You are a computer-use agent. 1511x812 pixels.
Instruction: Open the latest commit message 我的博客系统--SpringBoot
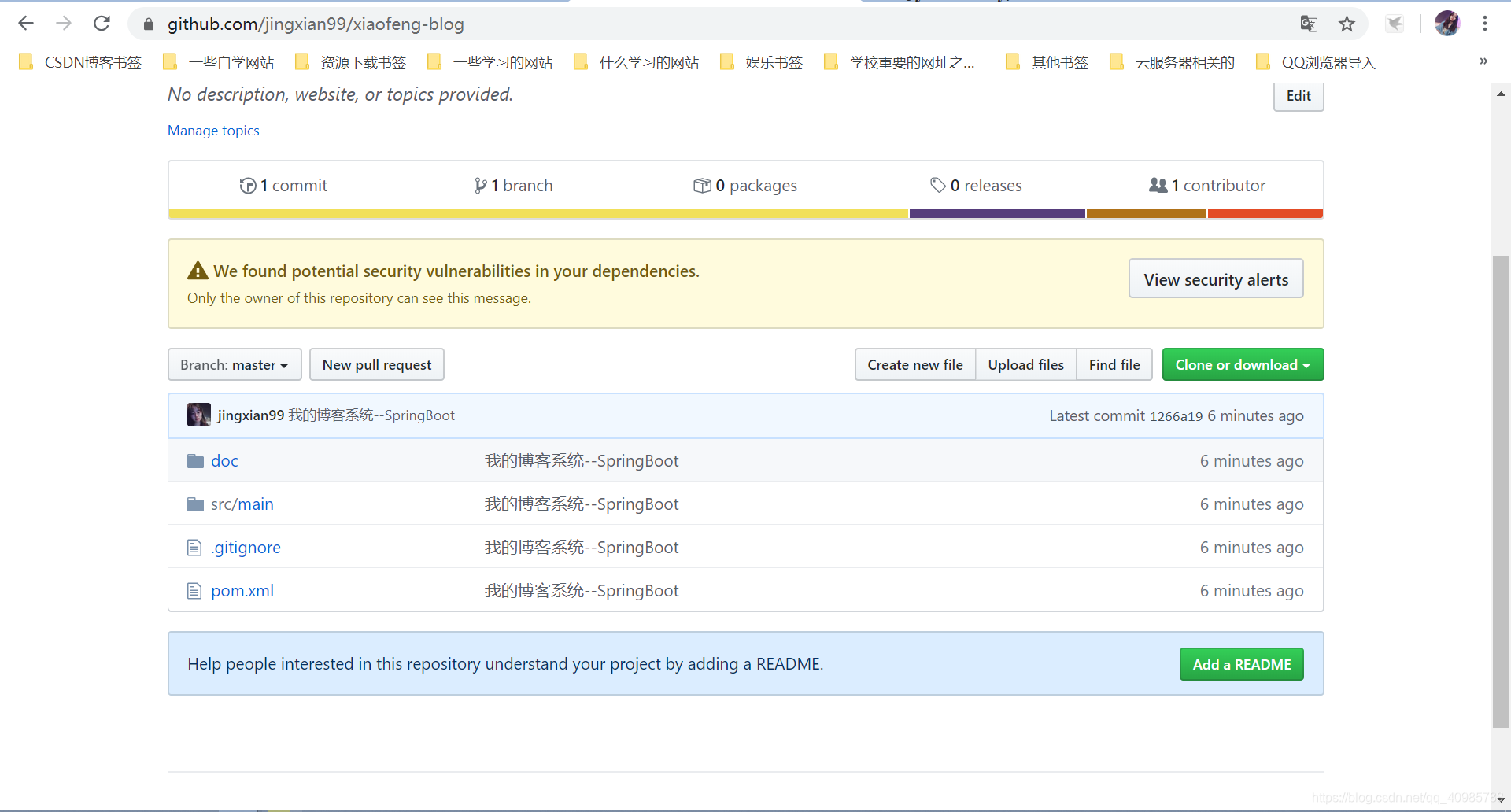371,415
